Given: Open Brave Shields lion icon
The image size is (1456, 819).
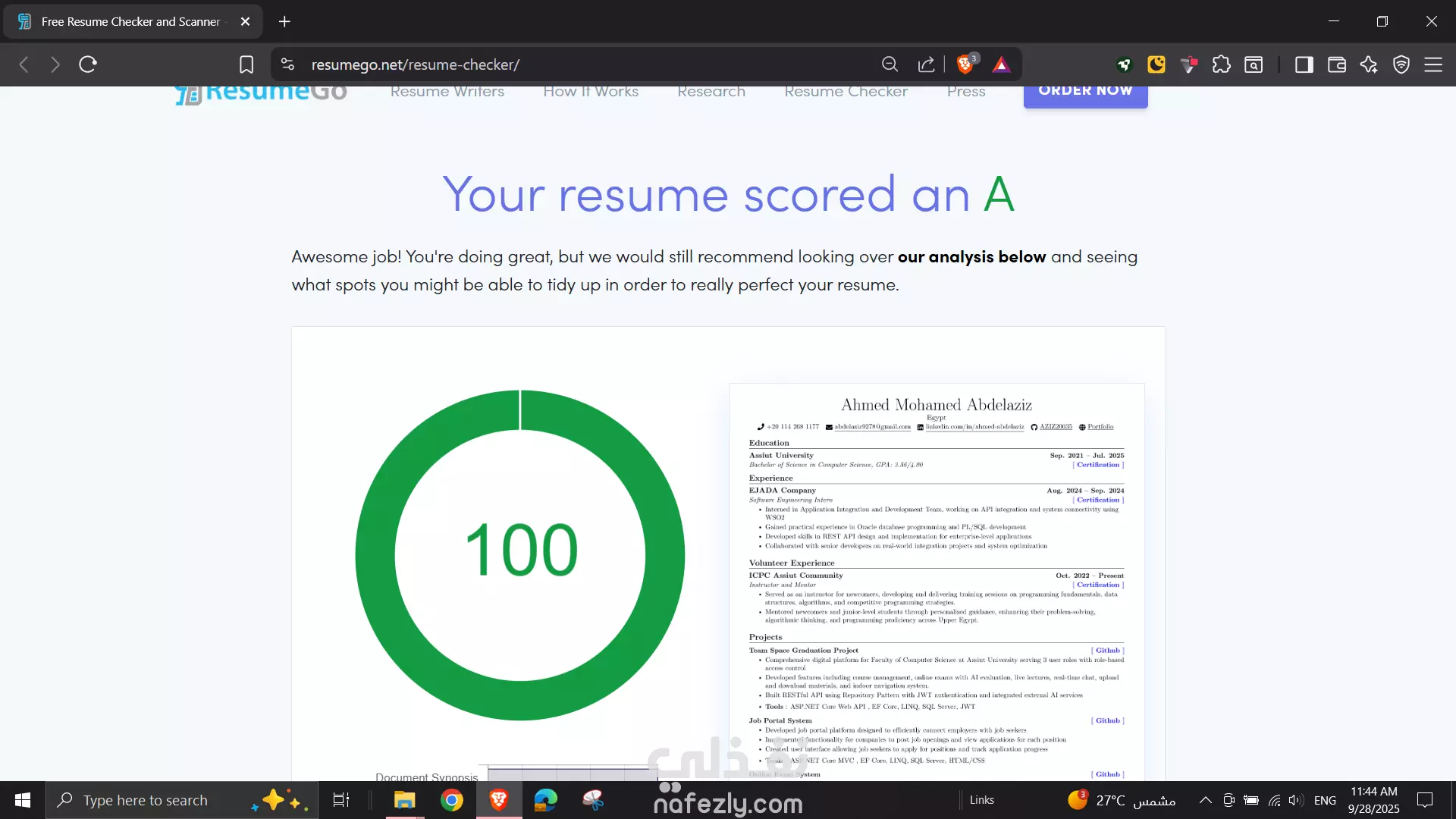Looking at the screenshot, I should tap(966, 64).
